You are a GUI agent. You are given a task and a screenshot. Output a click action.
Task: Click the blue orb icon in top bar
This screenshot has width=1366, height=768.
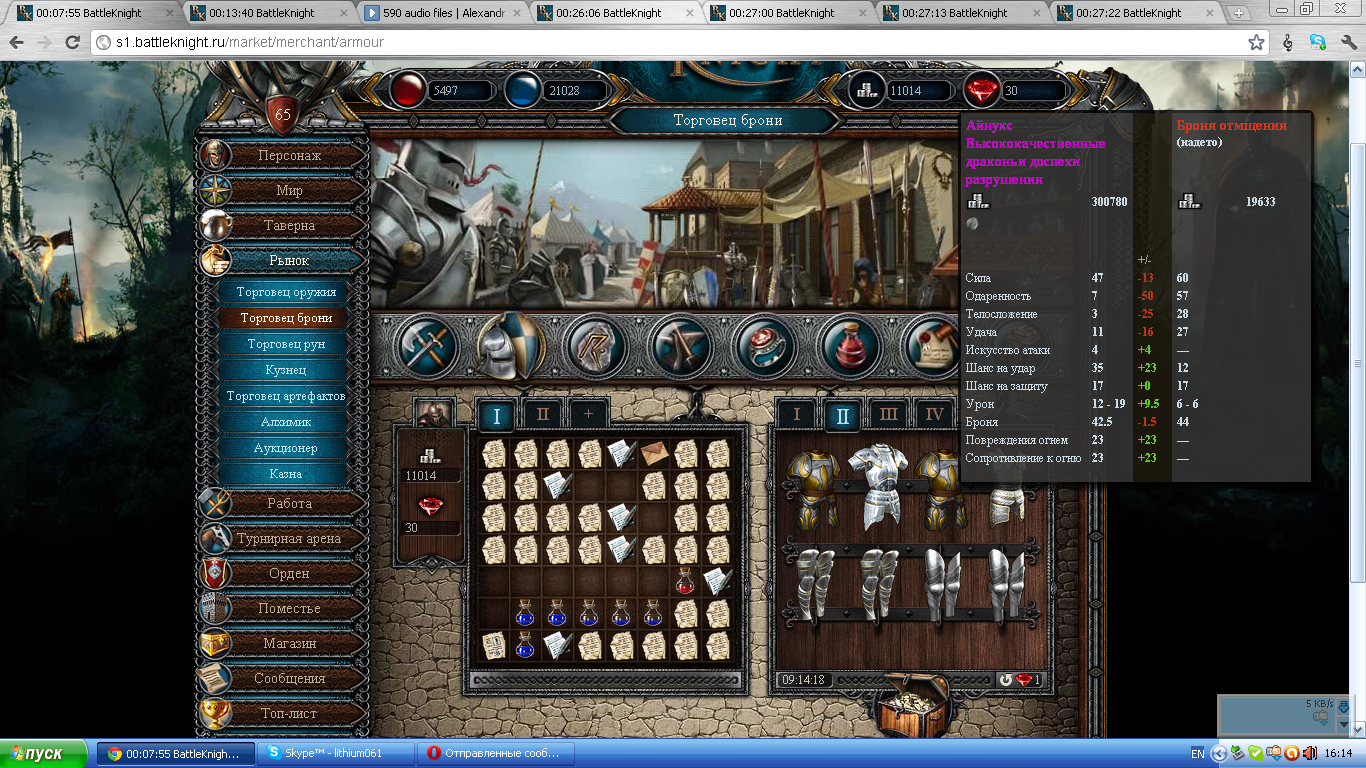523,91
